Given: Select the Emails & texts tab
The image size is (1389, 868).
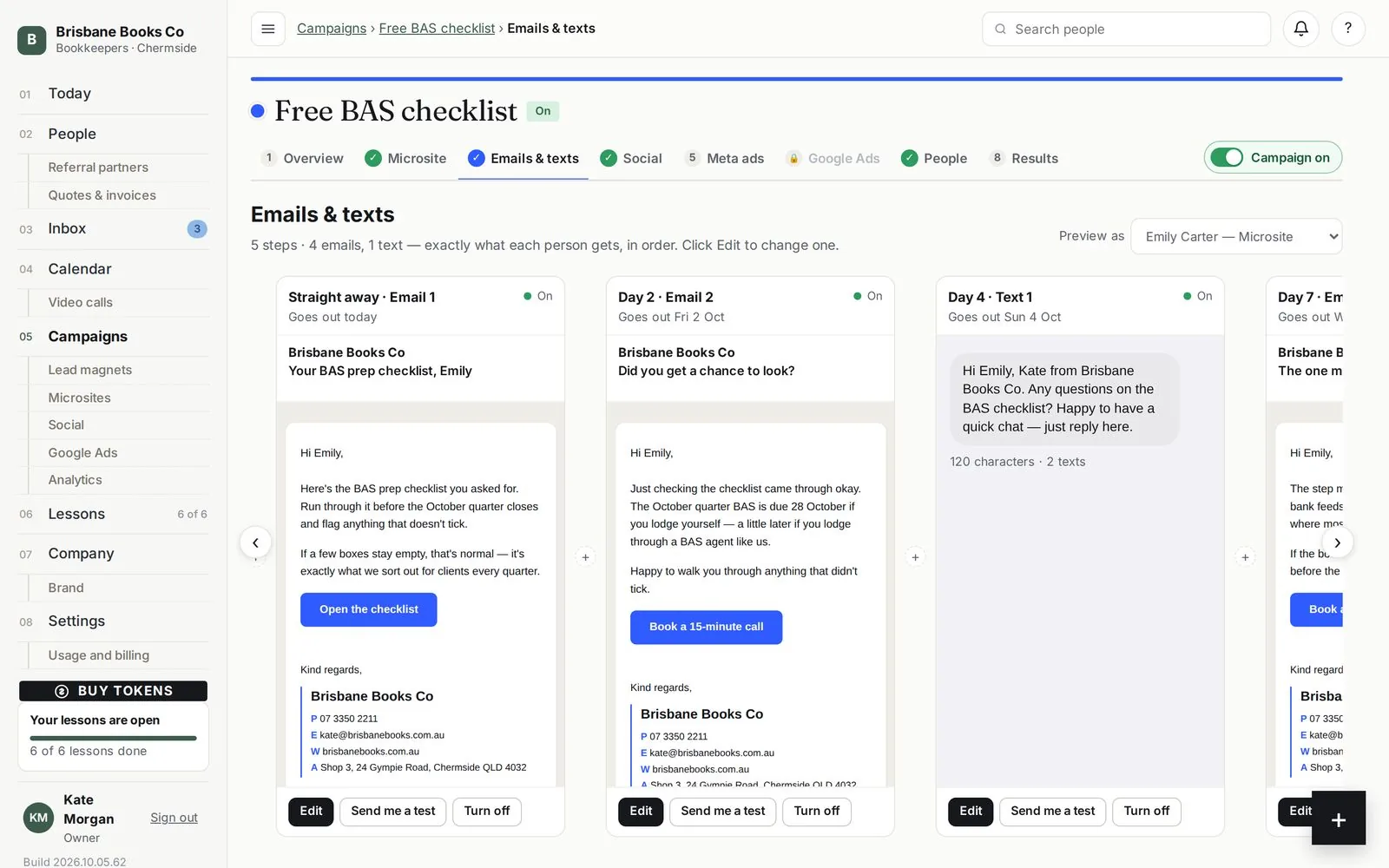Looking at the screenshot, I should [523, 158].
